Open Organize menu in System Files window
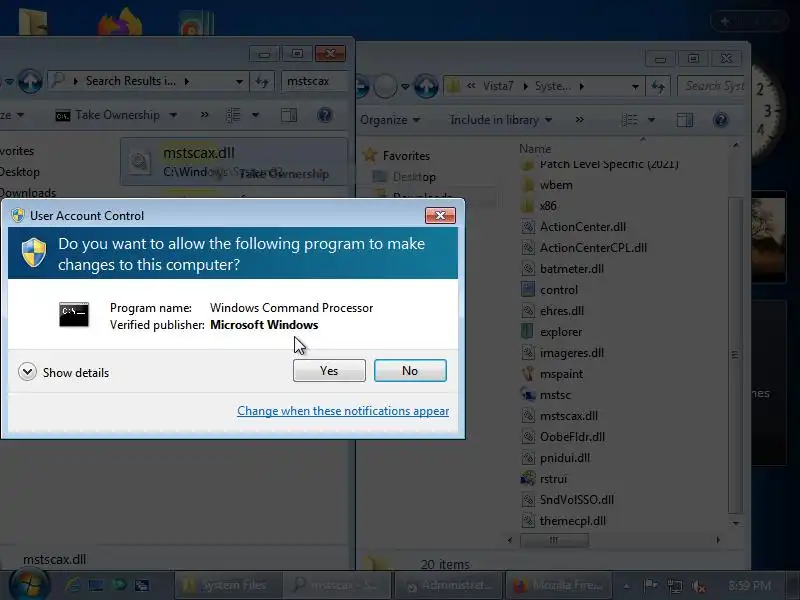Screen dimensions: 800x600 pyautogui.click(x=390, y=120)
